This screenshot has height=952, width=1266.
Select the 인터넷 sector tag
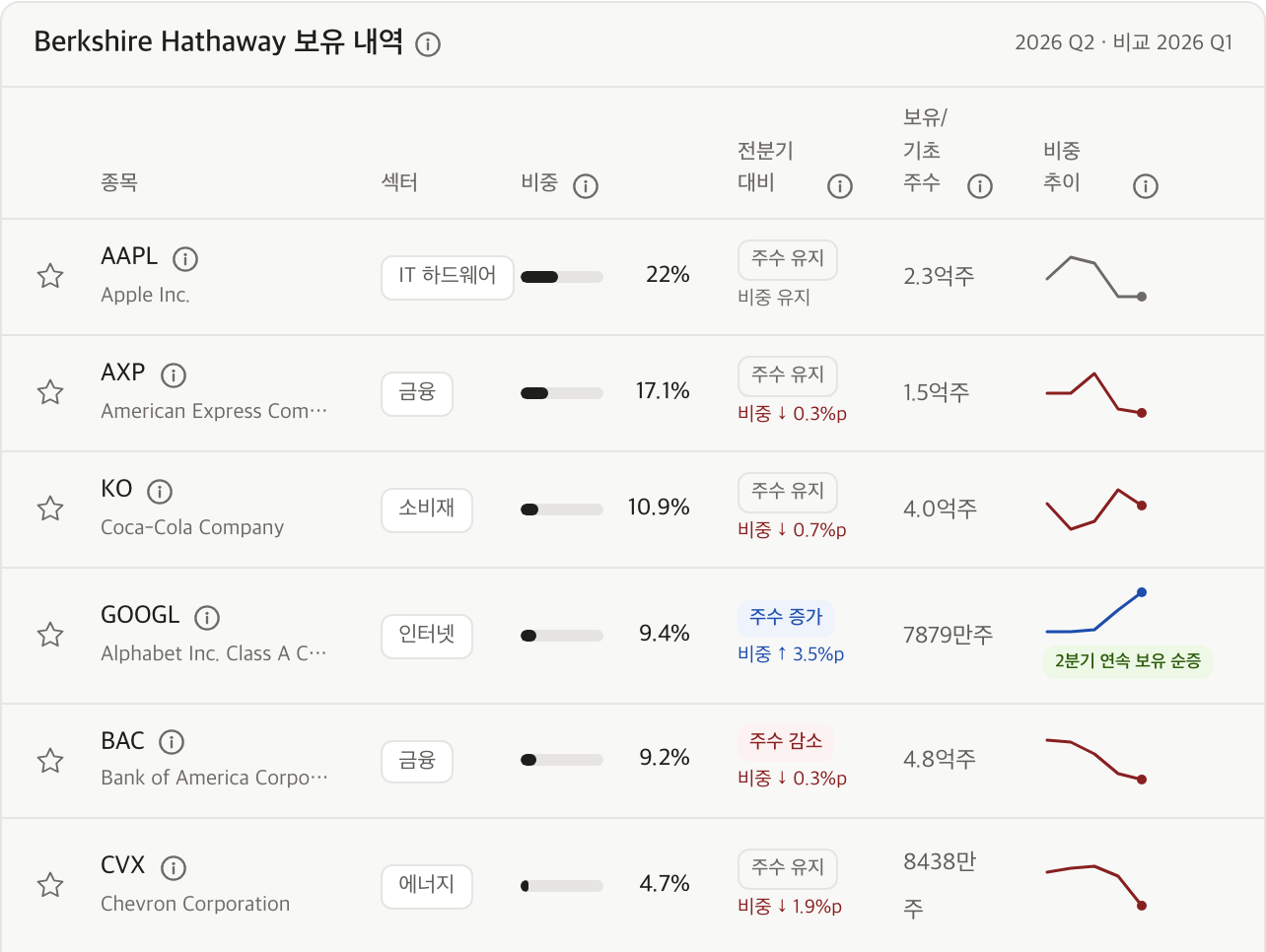pos(427,636)
